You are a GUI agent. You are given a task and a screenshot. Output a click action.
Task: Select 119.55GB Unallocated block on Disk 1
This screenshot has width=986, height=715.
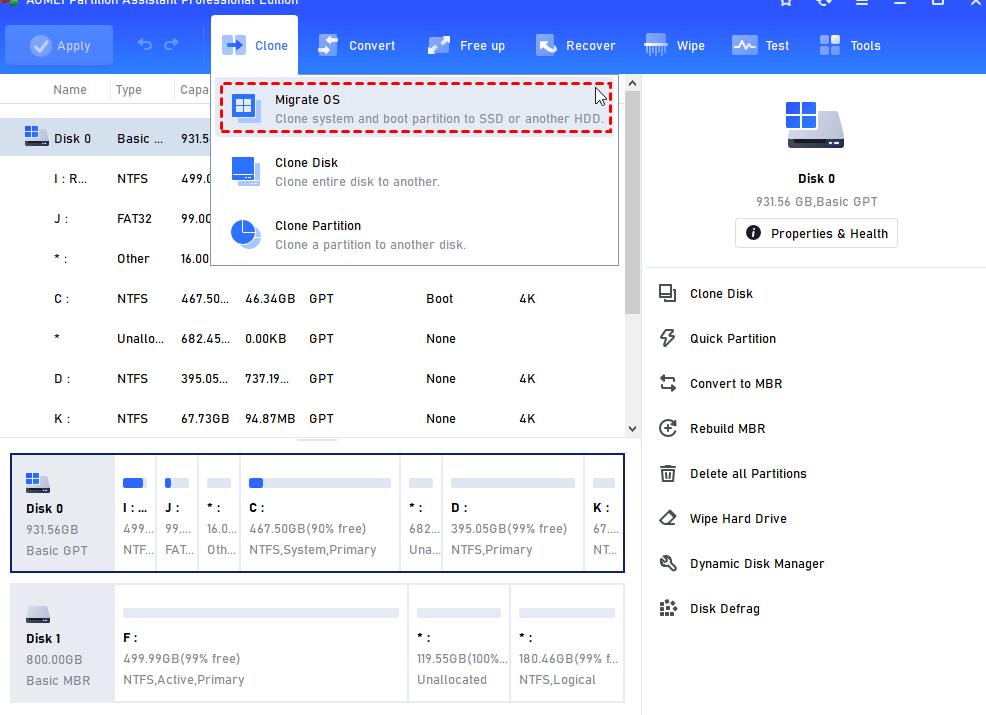459,643
